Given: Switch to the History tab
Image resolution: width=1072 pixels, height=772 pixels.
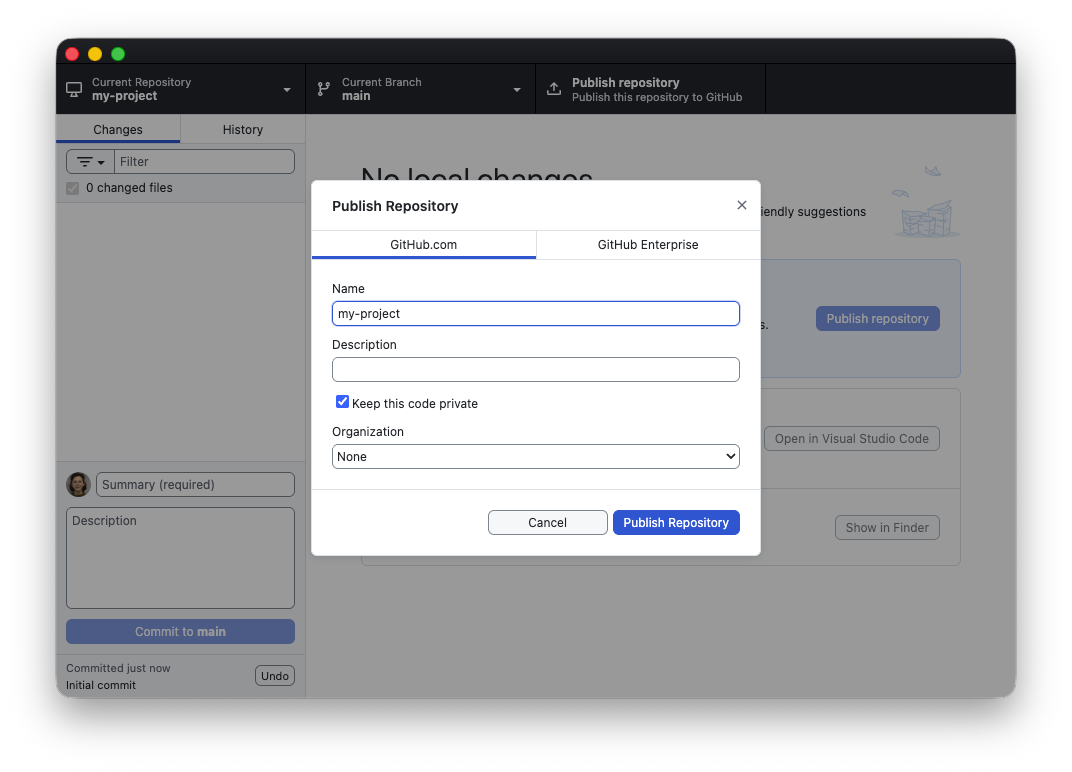Looking at the screenshot, I should pos(242,130).
